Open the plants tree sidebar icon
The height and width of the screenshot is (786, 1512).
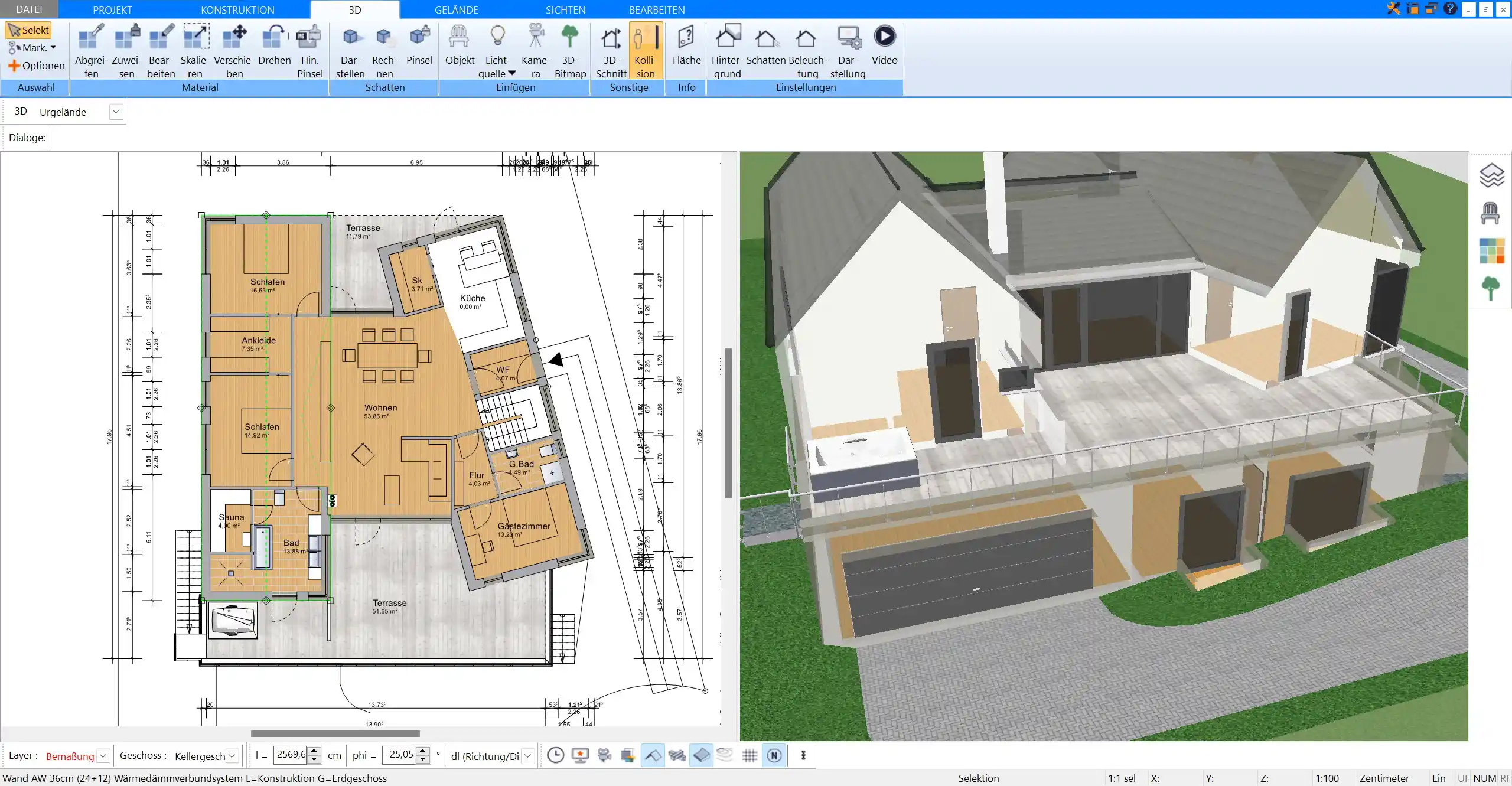pyautogui.click(x=1491, y=289)
